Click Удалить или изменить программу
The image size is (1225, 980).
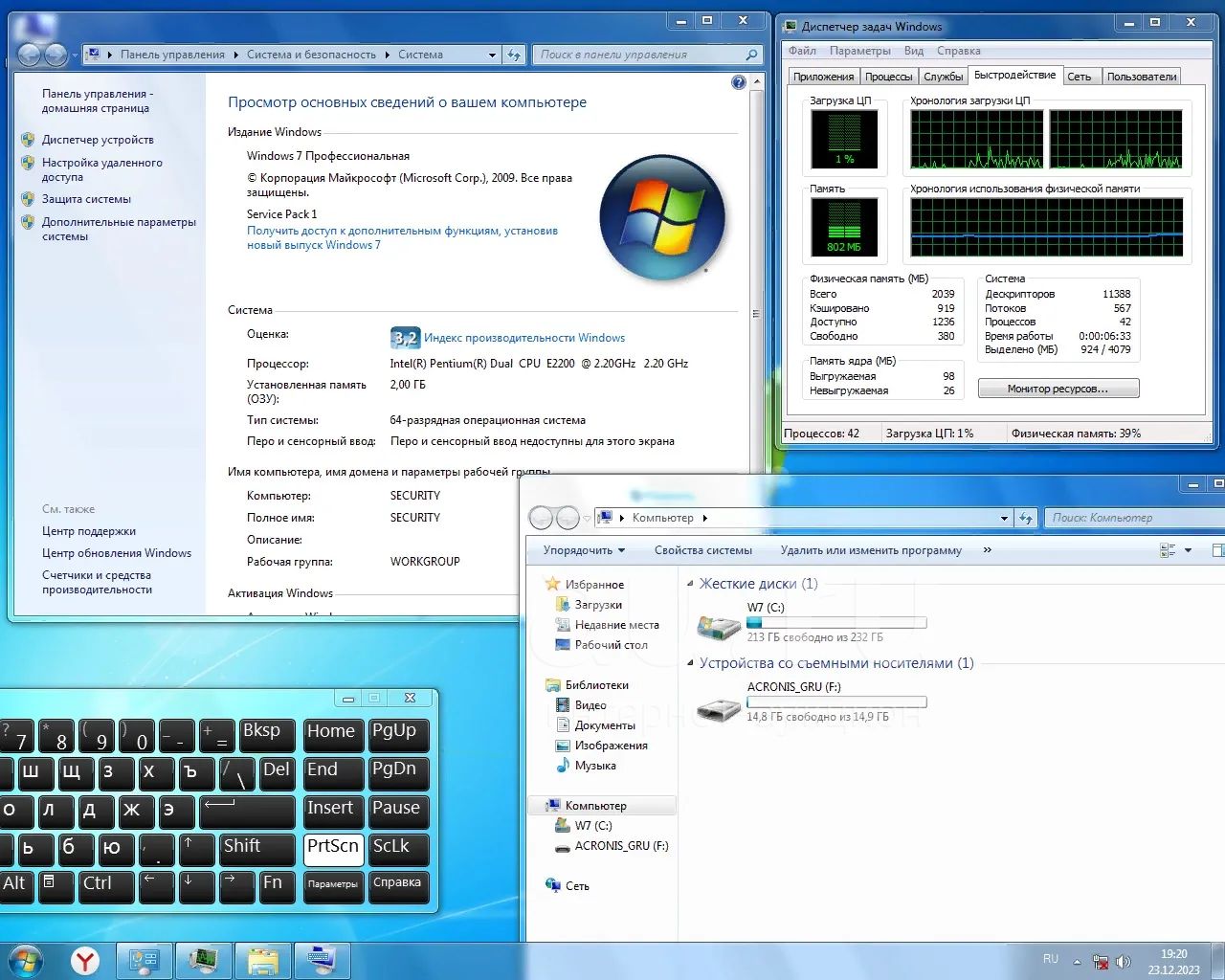[x=871, y=550]
